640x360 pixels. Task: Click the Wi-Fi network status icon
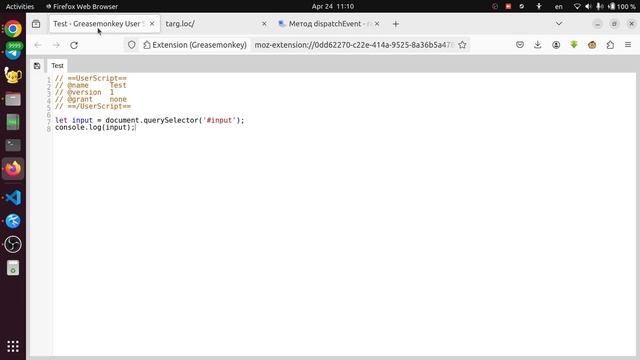(577, 7)
